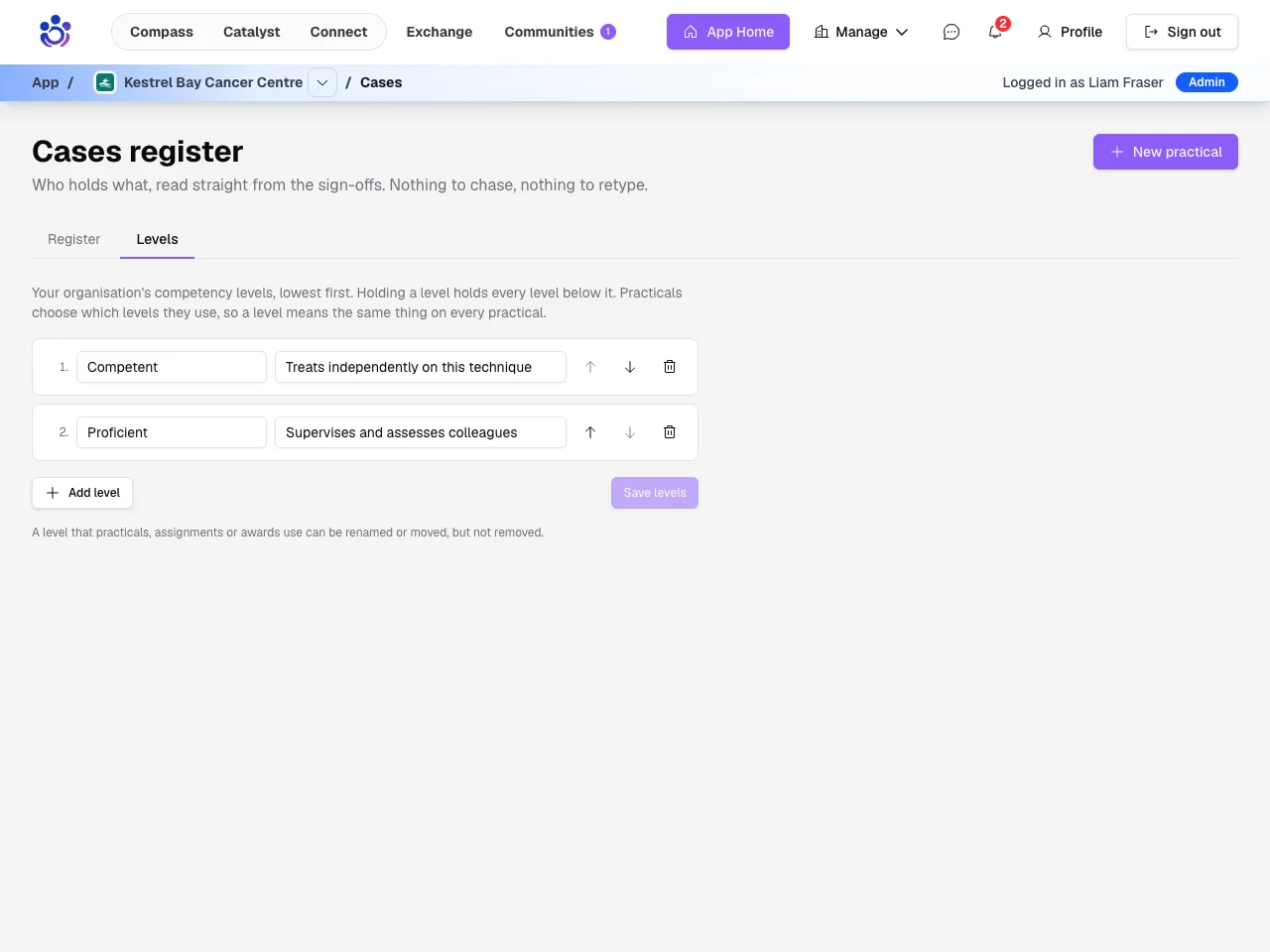This screenshot has width=1270, height=952.
Task: Open Connect in the navigation
Action: (x=338, y=32)
